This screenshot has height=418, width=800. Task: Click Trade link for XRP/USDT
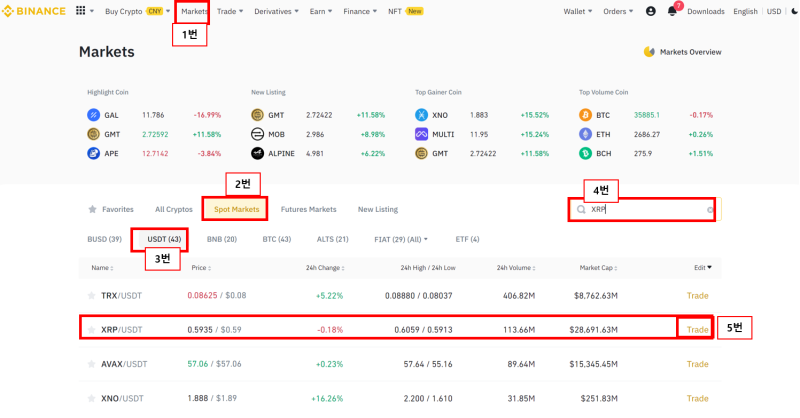point(697,330)
